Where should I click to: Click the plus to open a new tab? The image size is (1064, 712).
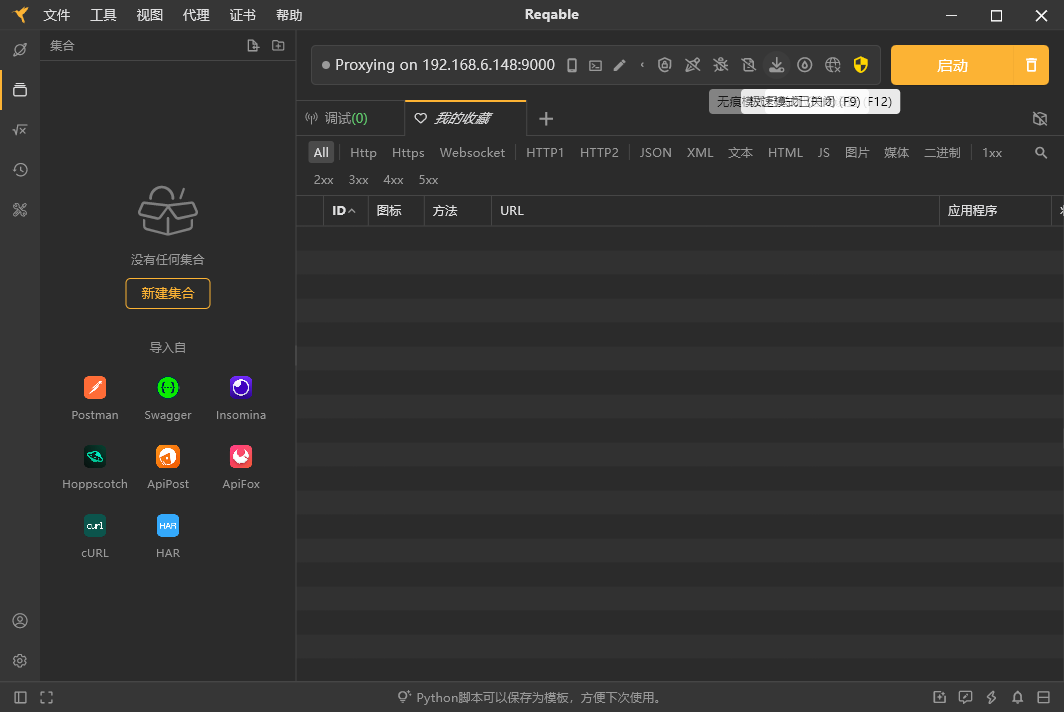tap(546, 118)
